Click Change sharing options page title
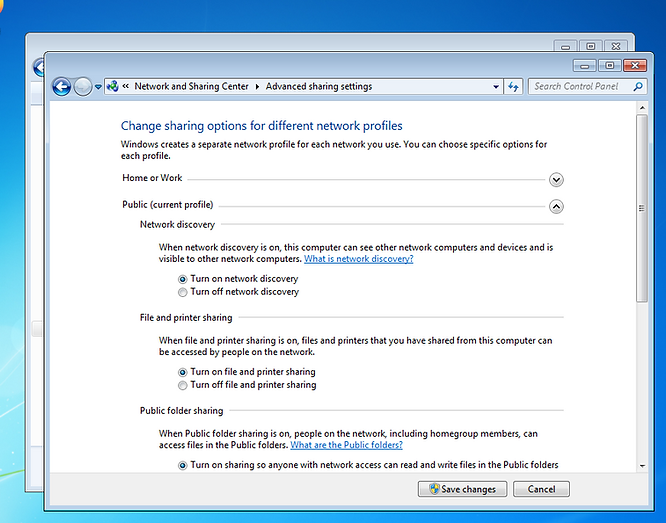The image size is (666, 523). coord(262,126)
